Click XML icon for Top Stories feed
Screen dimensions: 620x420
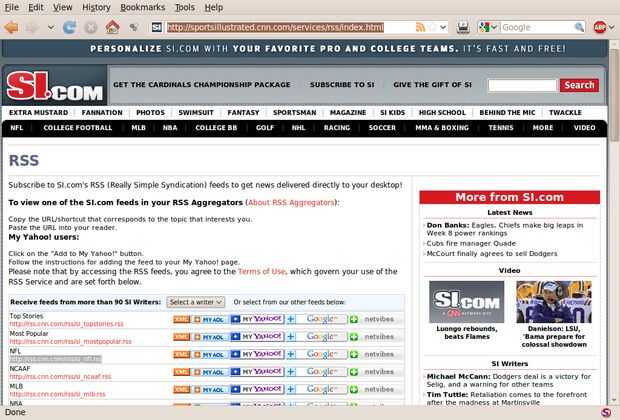181,319
